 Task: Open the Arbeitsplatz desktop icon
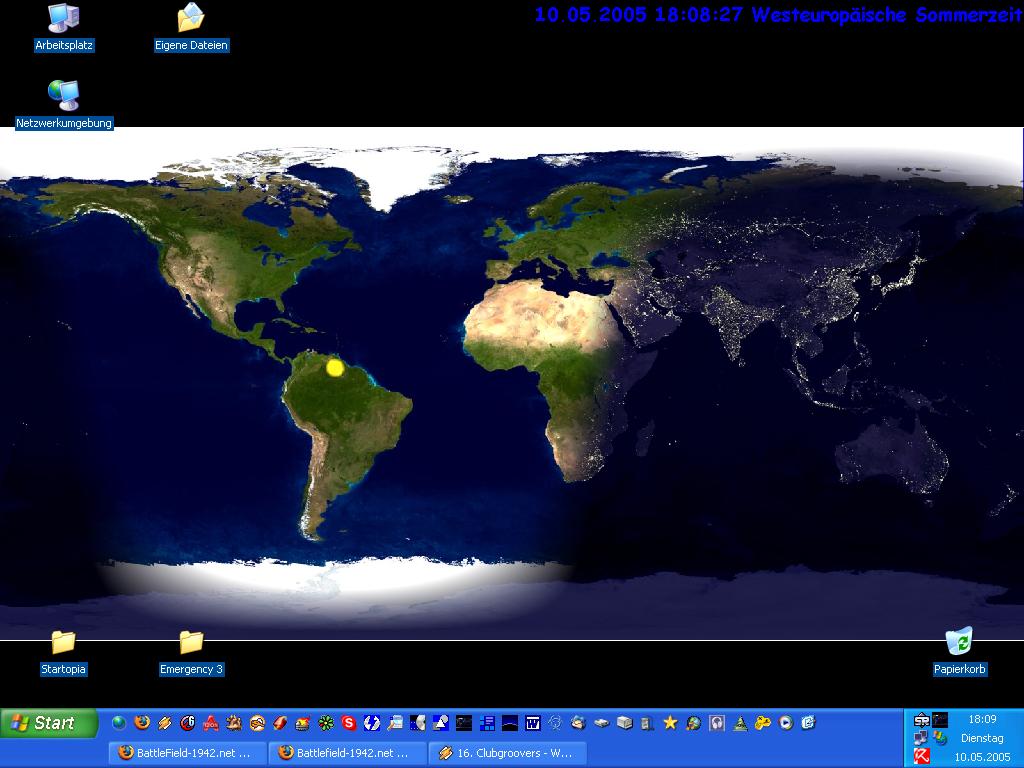tap(64, 19)
